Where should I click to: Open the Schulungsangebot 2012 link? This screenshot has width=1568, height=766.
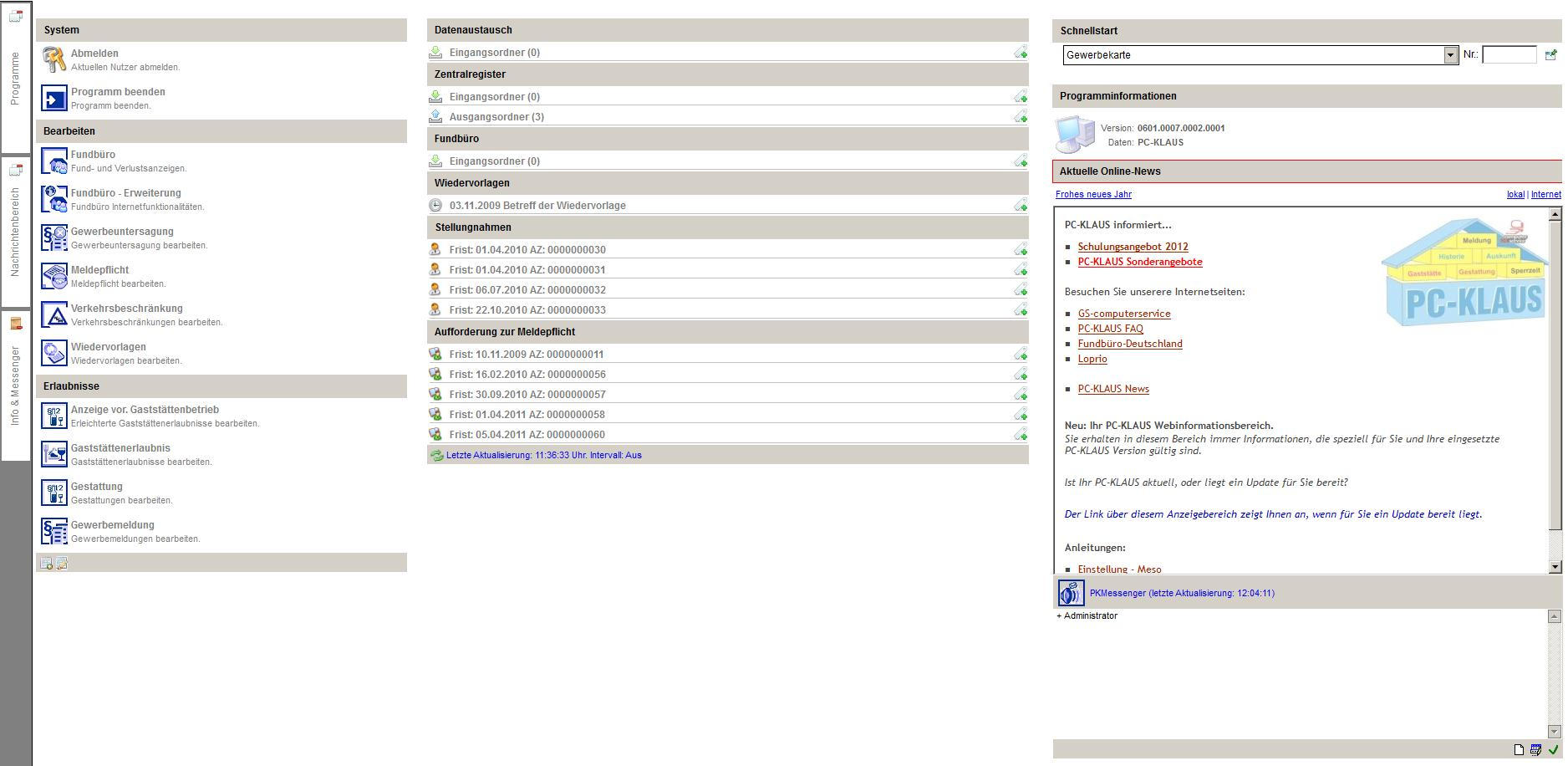pyautogui.click(x=1133, y=247)
